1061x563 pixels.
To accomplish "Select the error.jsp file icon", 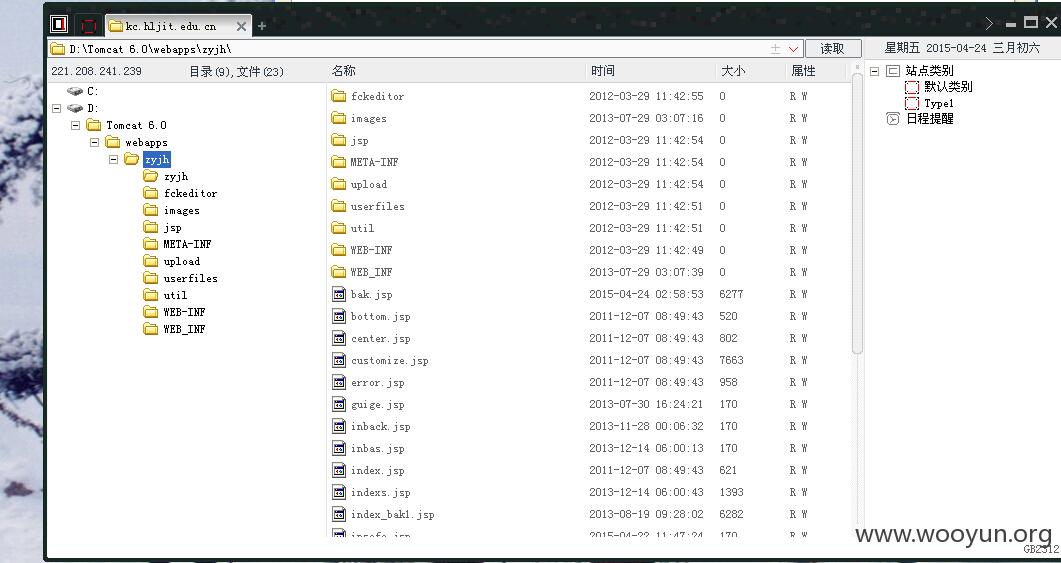I will pyautogui.click(x=339, y=382).
